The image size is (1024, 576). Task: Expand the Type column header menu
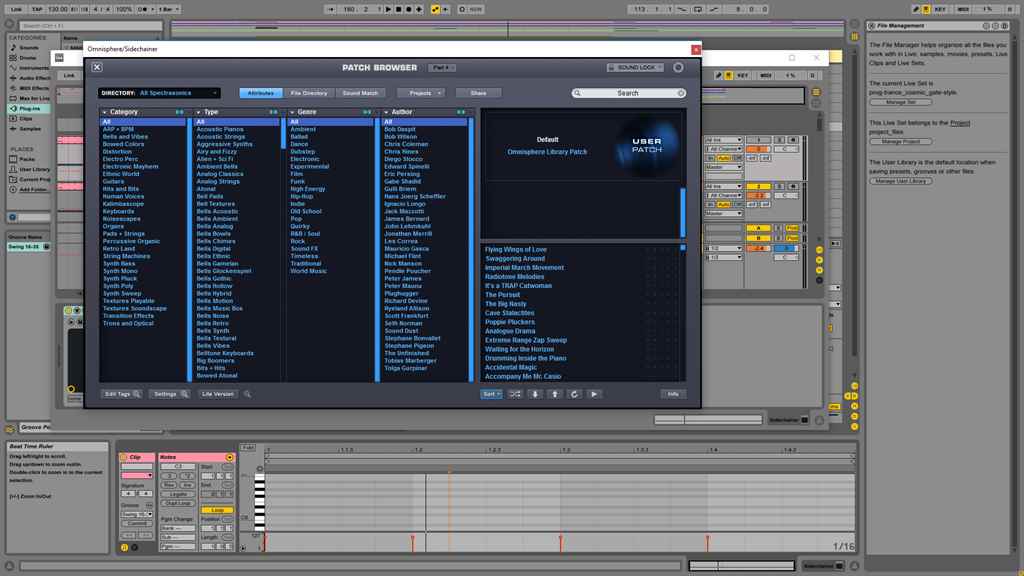point(199,112)
